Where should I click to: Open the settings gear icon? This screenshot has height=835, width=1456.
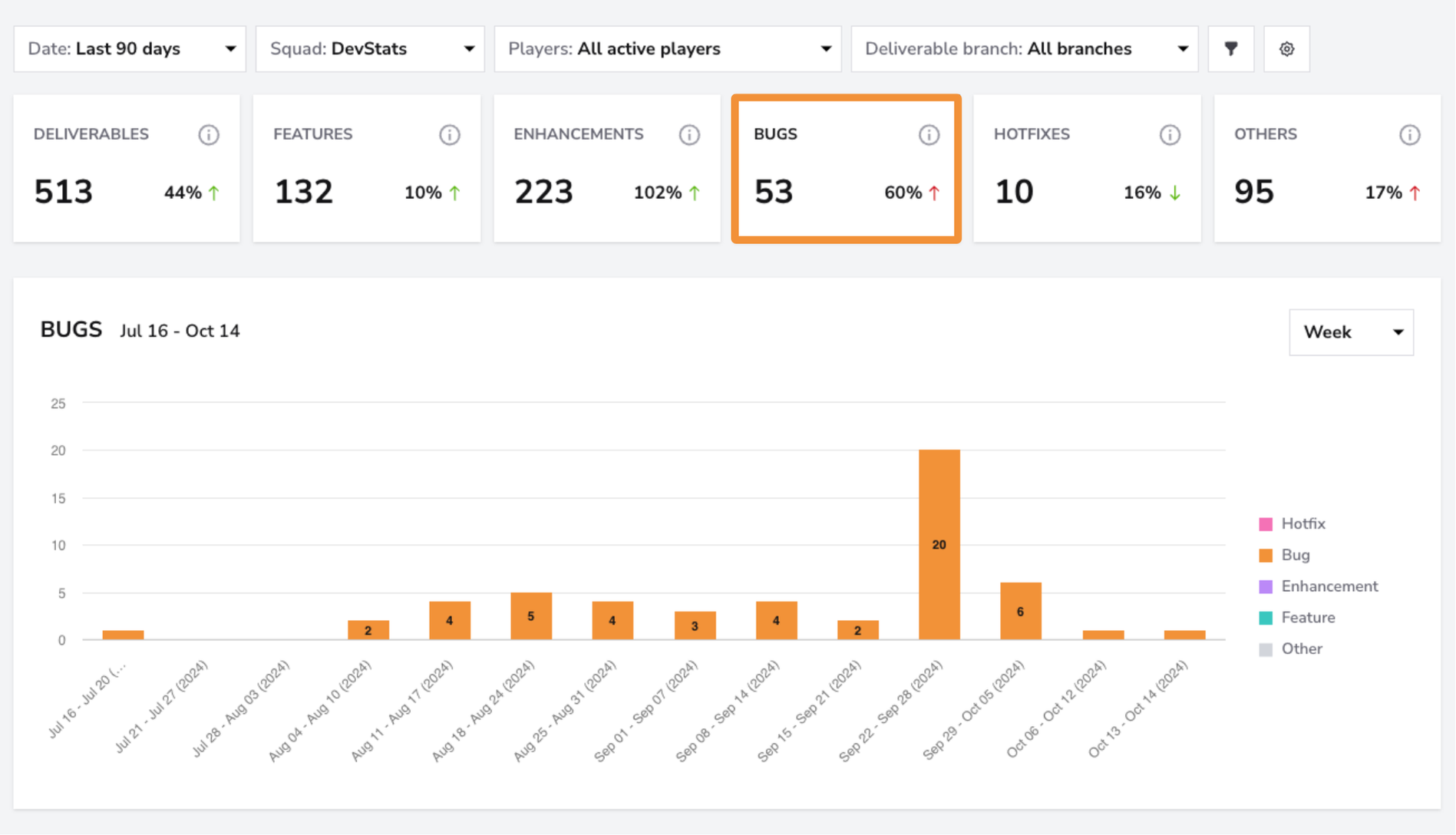(x=1286, y=49)
